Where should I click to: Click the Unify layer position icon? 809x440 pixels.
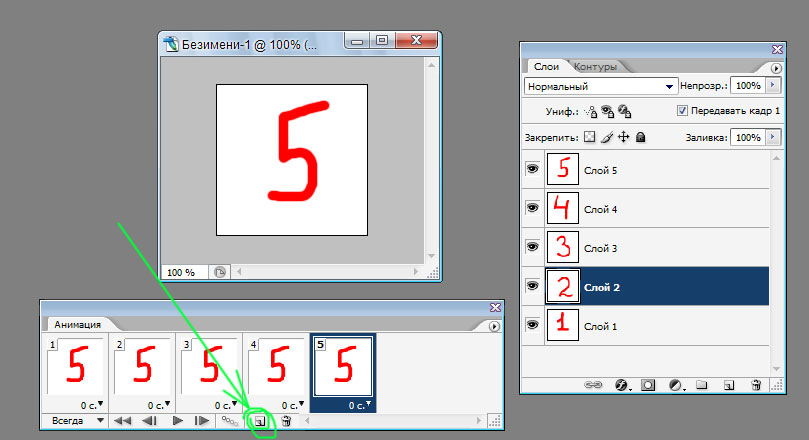coord(590,111)
